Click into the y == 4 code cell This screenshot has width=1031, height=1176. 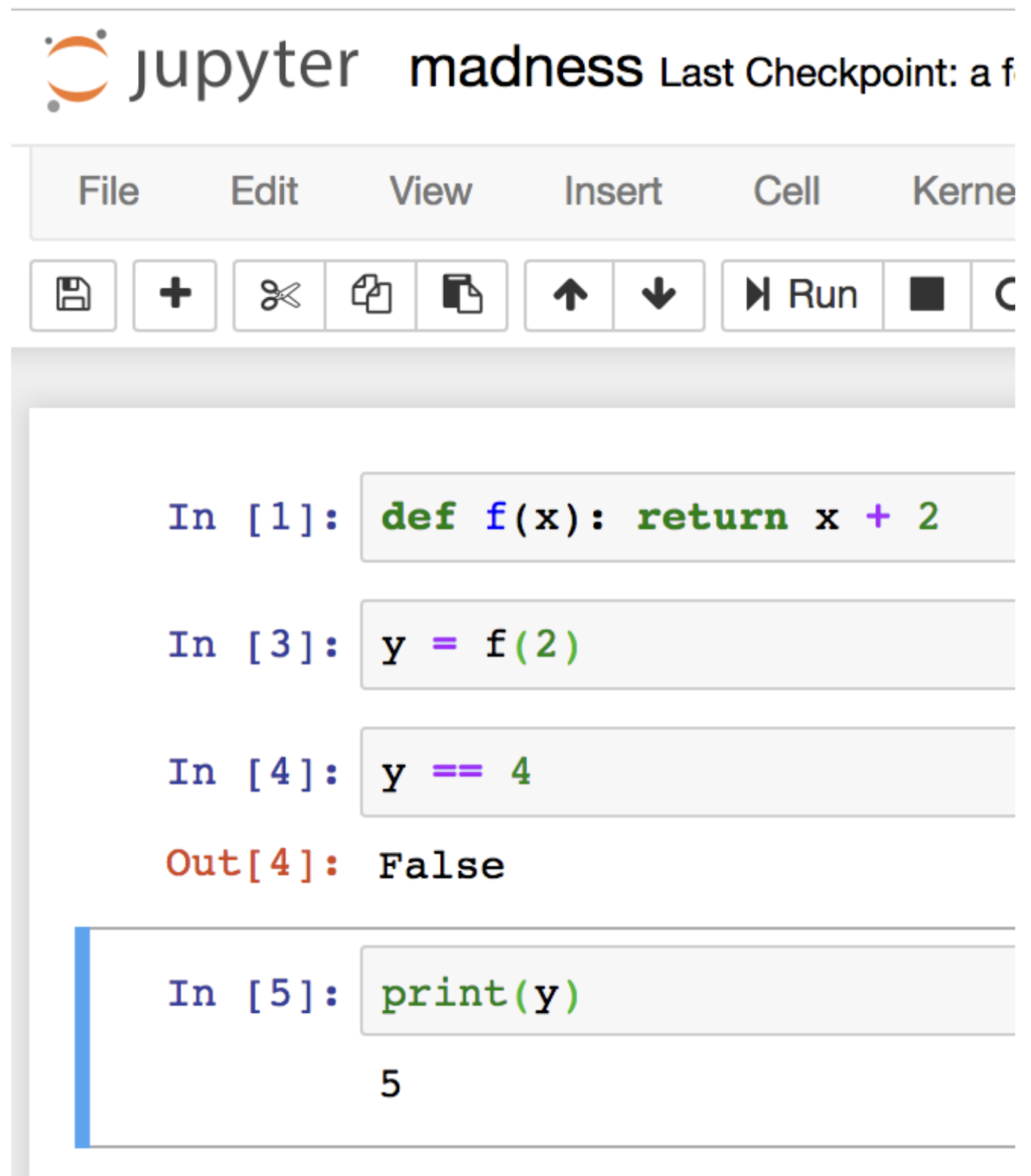tap(688, 772)
